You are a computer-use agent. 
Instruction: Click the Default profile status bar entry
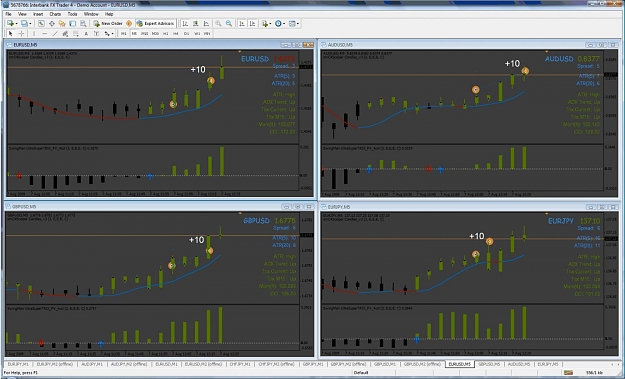click(x=361, y=373)
